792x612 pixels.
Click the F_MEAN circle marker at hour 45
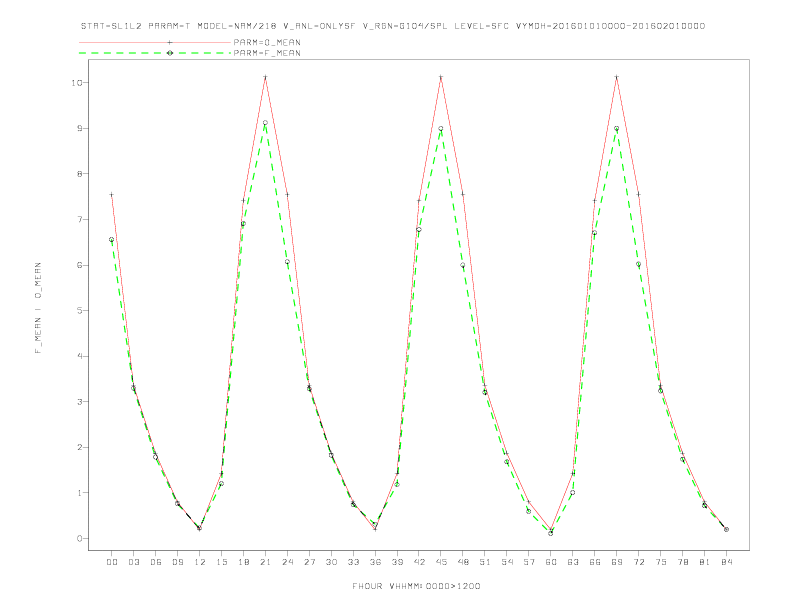tap(441, 129)
